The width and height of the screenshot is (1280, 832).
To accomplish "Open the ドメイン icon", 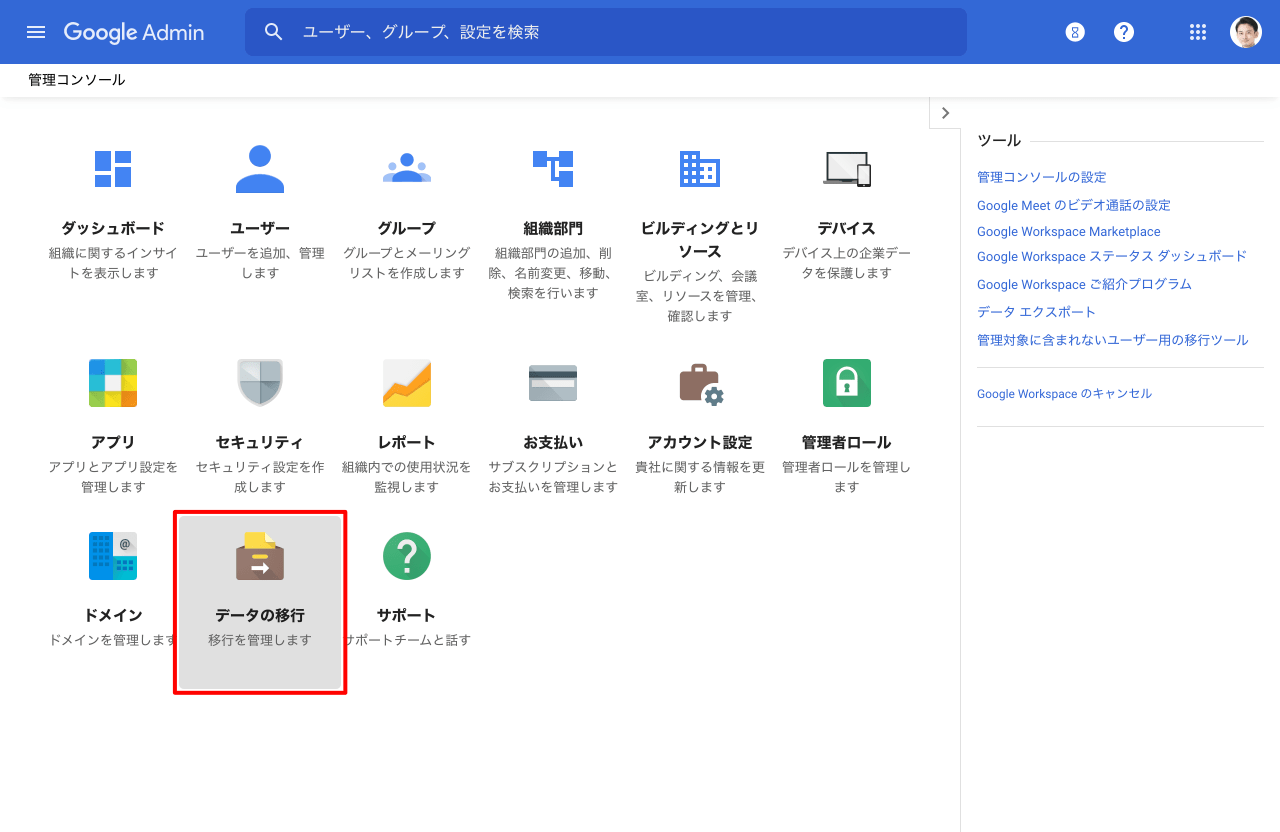I will coord(113,556).
